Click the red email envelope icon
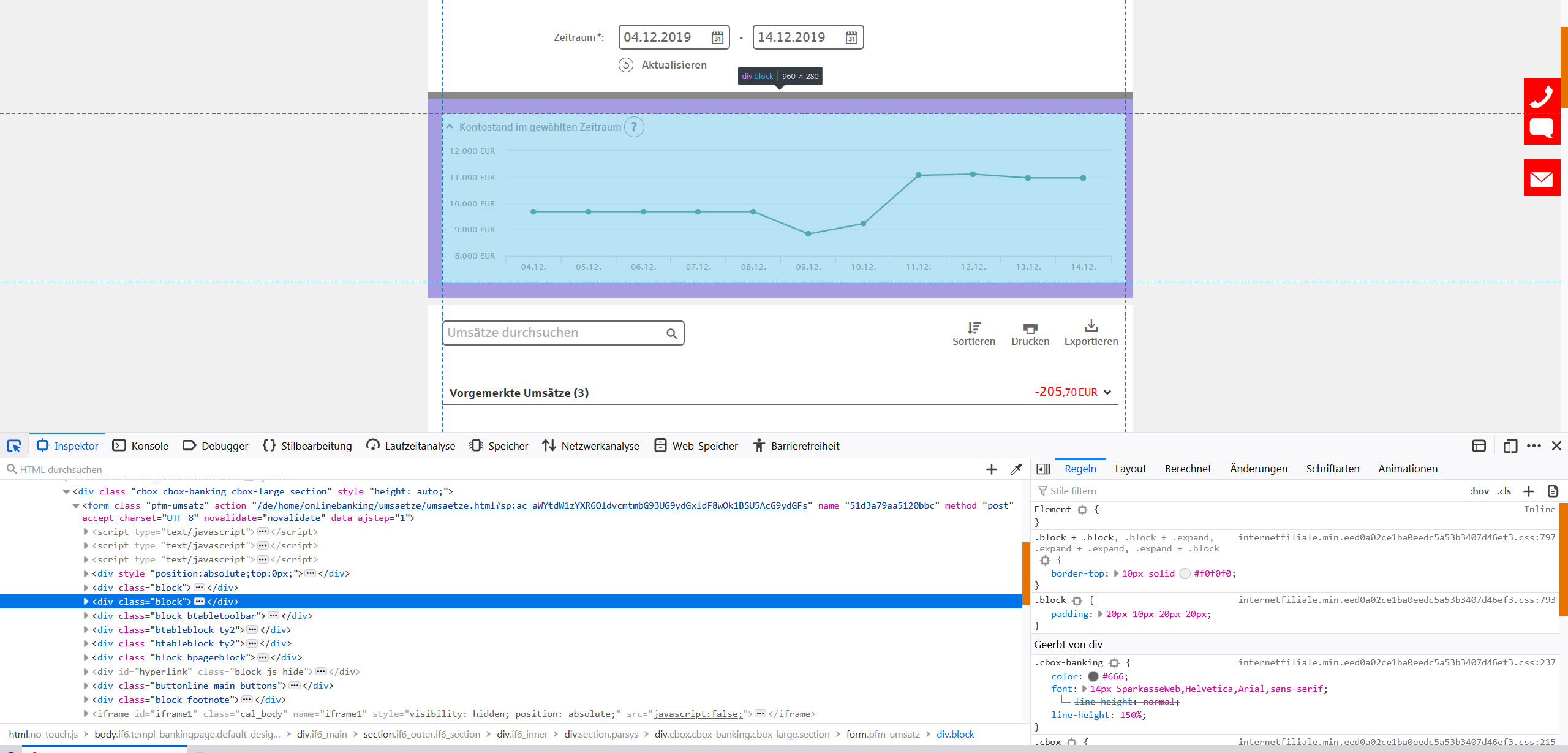 point(1541,178)
